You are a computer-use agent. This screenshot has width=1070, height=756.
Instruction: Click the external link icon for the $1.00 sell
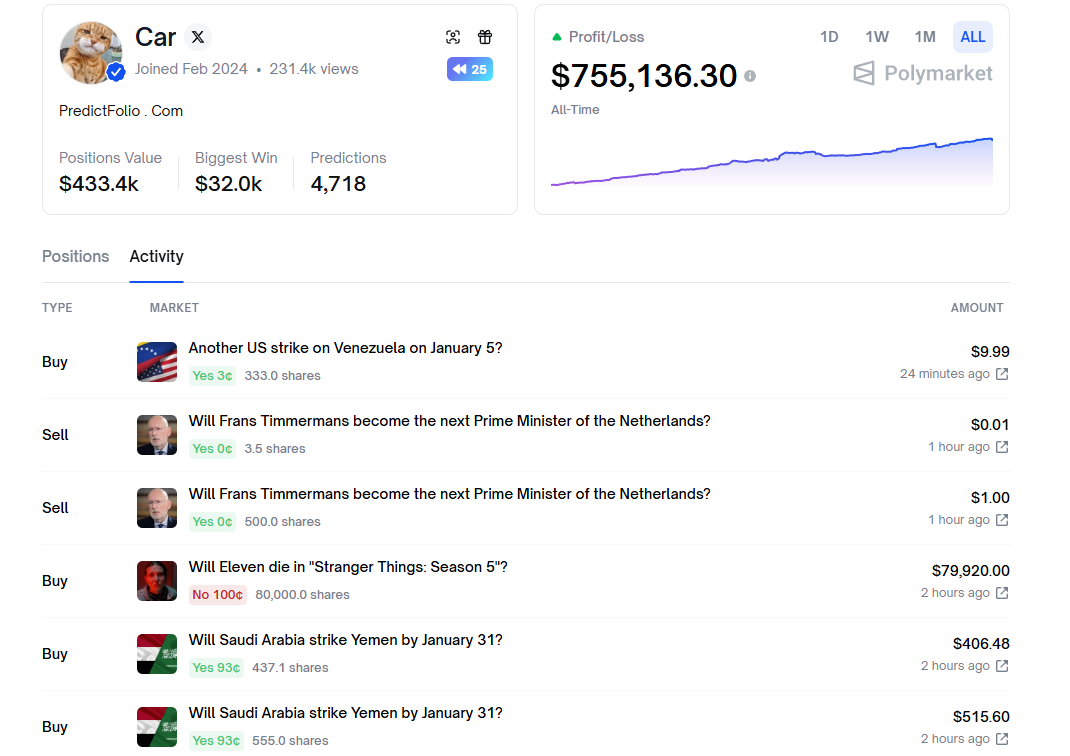tap(1002, 520)
